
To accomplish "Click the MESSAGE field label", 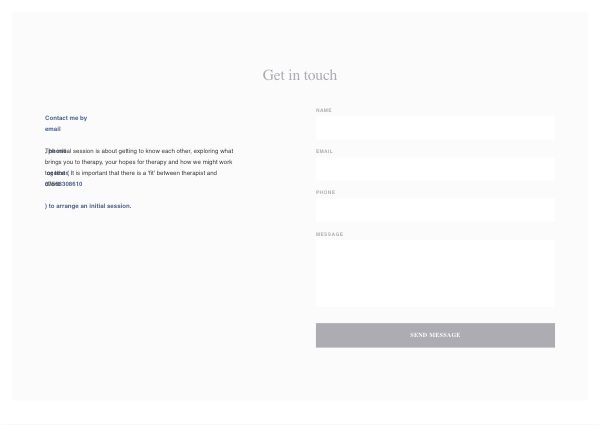I will (x=330, y=234).
